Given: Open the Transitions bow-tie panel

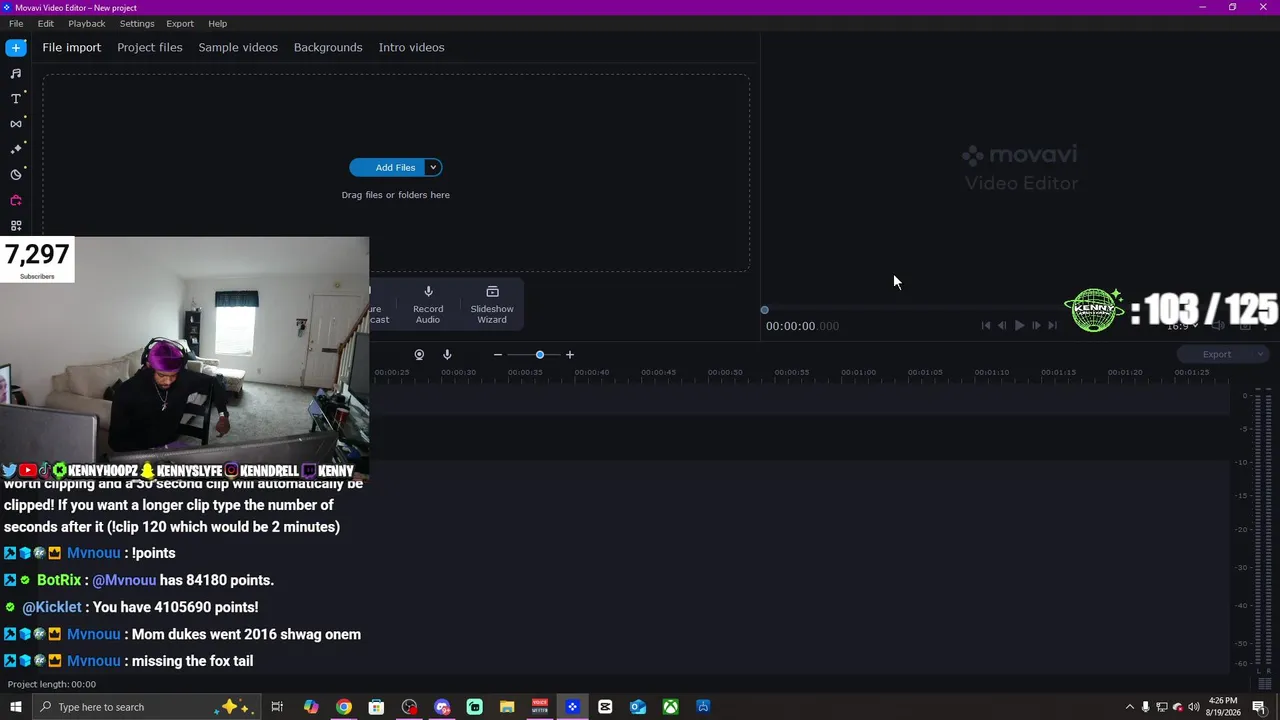Looking at the screenshot, I should click(16, 124).
